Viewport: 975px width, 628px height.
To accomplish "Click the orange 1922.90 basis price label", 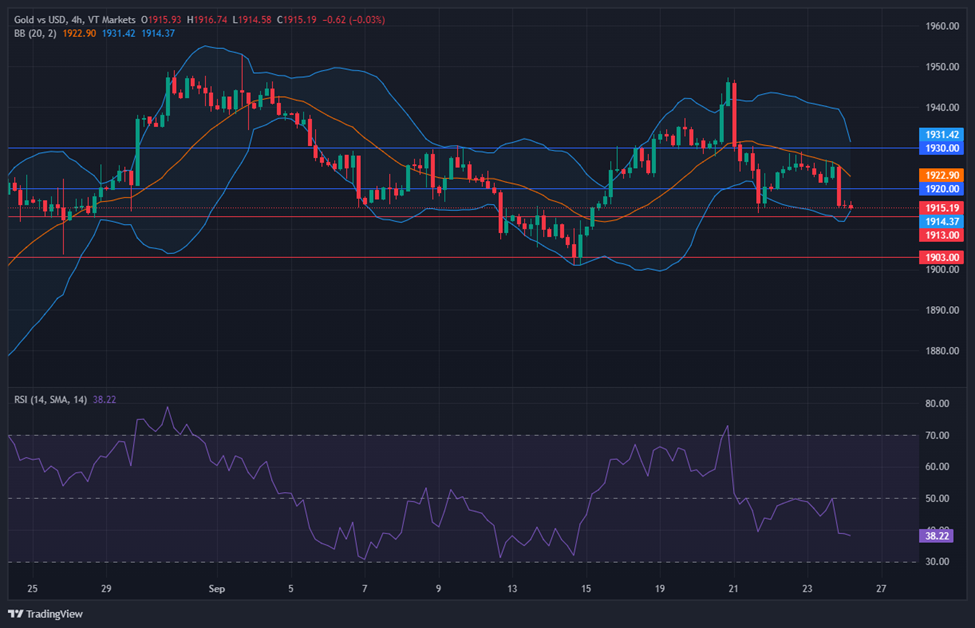I will [941, 175].
